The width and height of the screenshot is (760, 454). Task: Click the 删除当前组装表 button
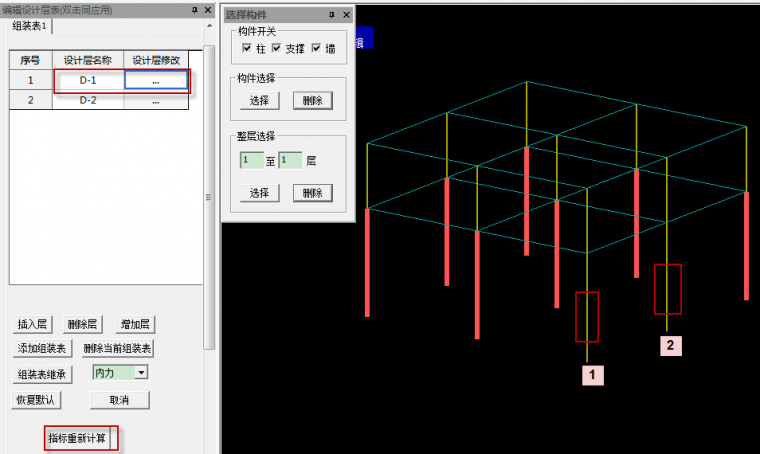(117, 348)
